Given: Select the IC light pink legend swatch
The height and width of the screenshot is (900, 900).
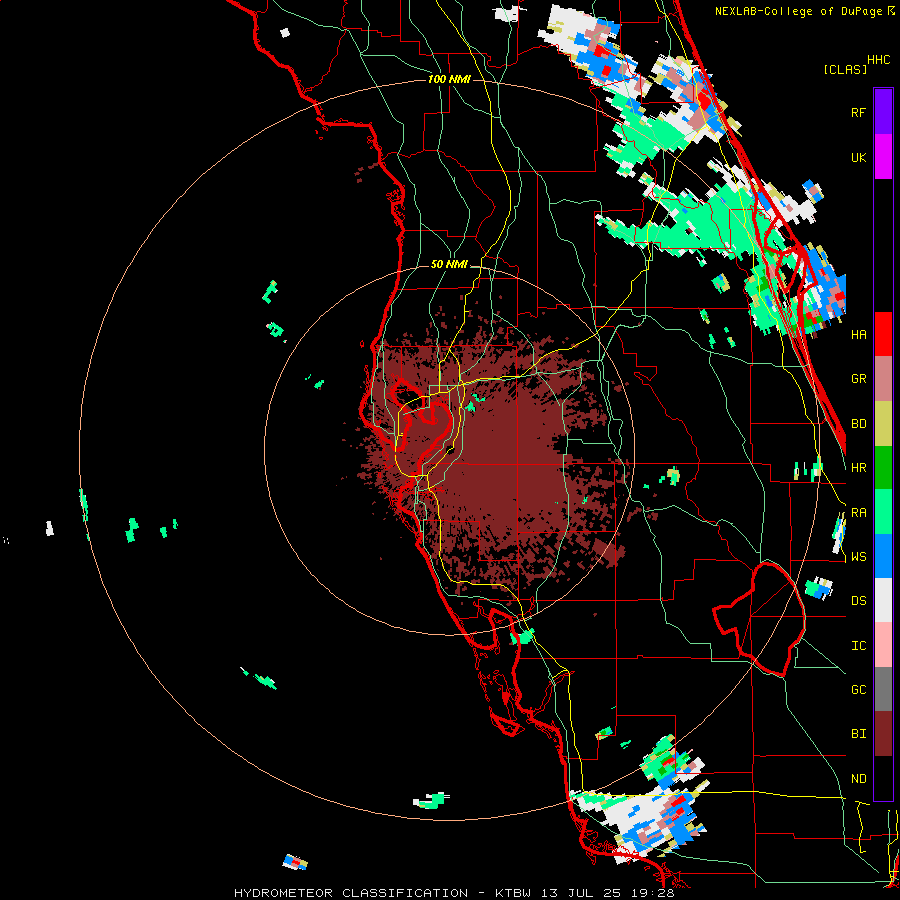Looking at the screenshot, I should (x=883, y=645).
